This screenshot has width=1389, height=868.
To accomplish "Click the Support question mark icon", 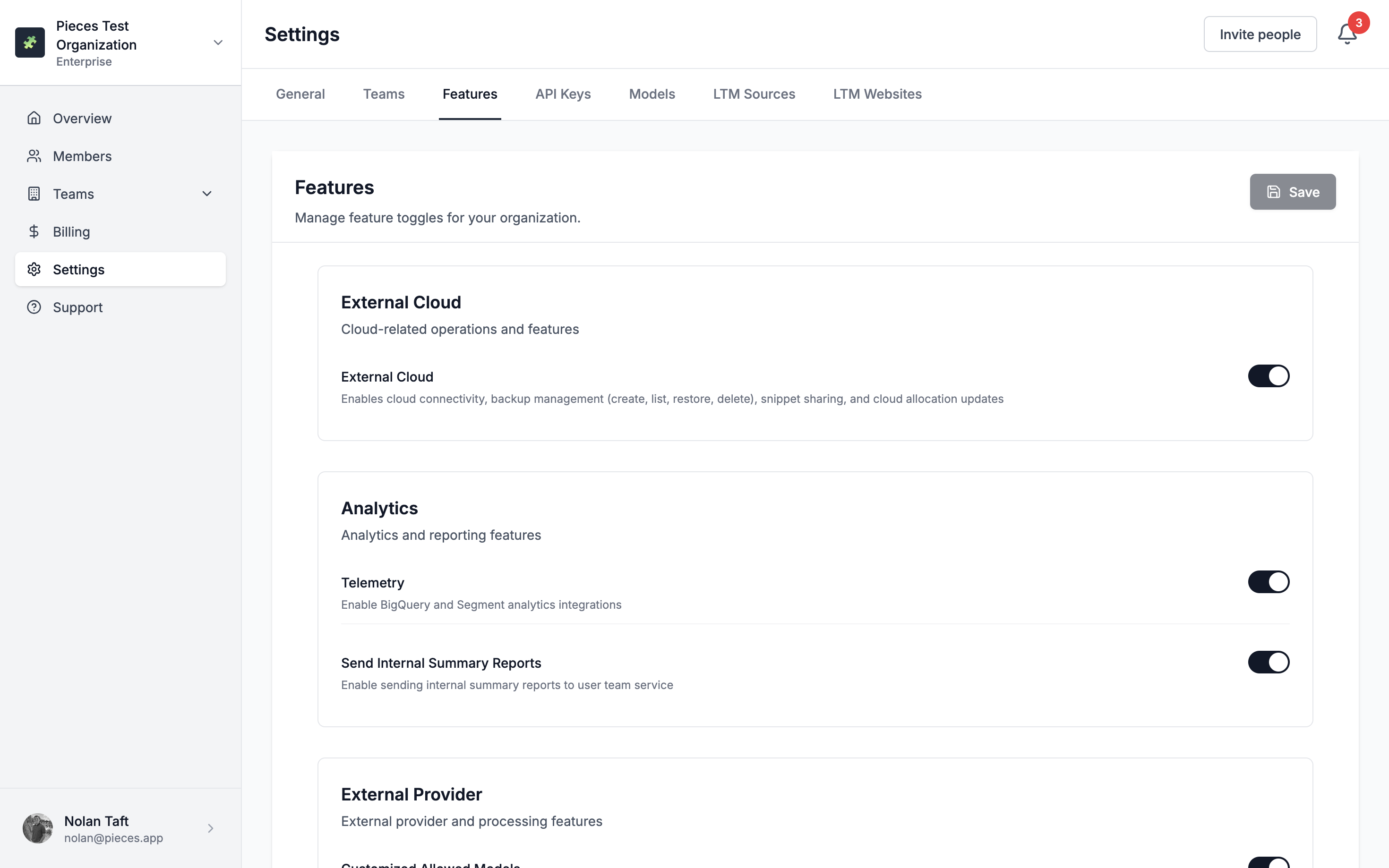I will [34, 307].
